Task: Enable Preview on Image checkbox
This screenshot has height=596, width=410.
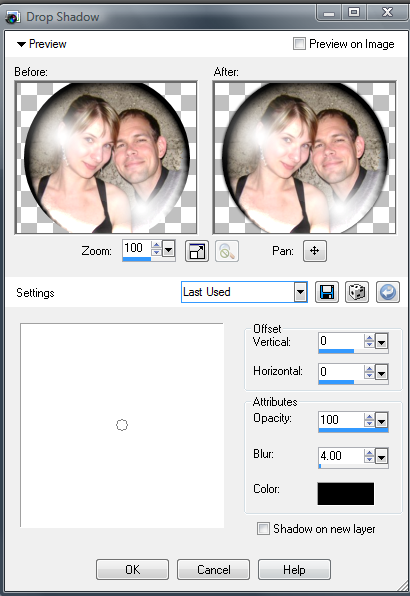Action: tap(299, 44)
